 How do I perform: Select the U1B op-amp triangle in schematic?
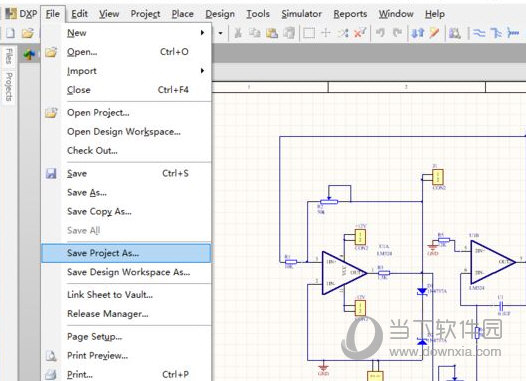[492, 262]
